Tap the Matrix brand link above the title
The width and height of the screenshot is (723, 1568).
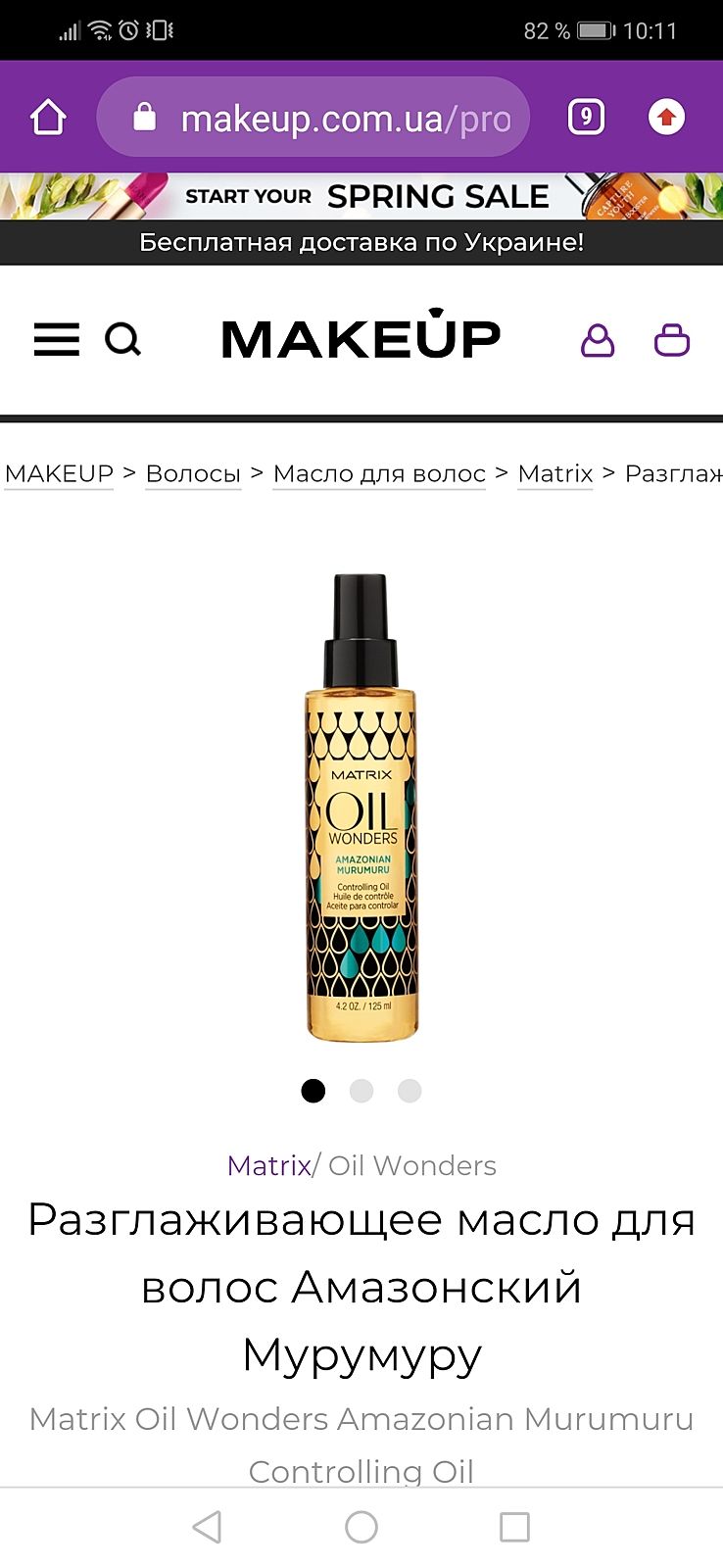pyautogui.click(x=268, y=1165)
